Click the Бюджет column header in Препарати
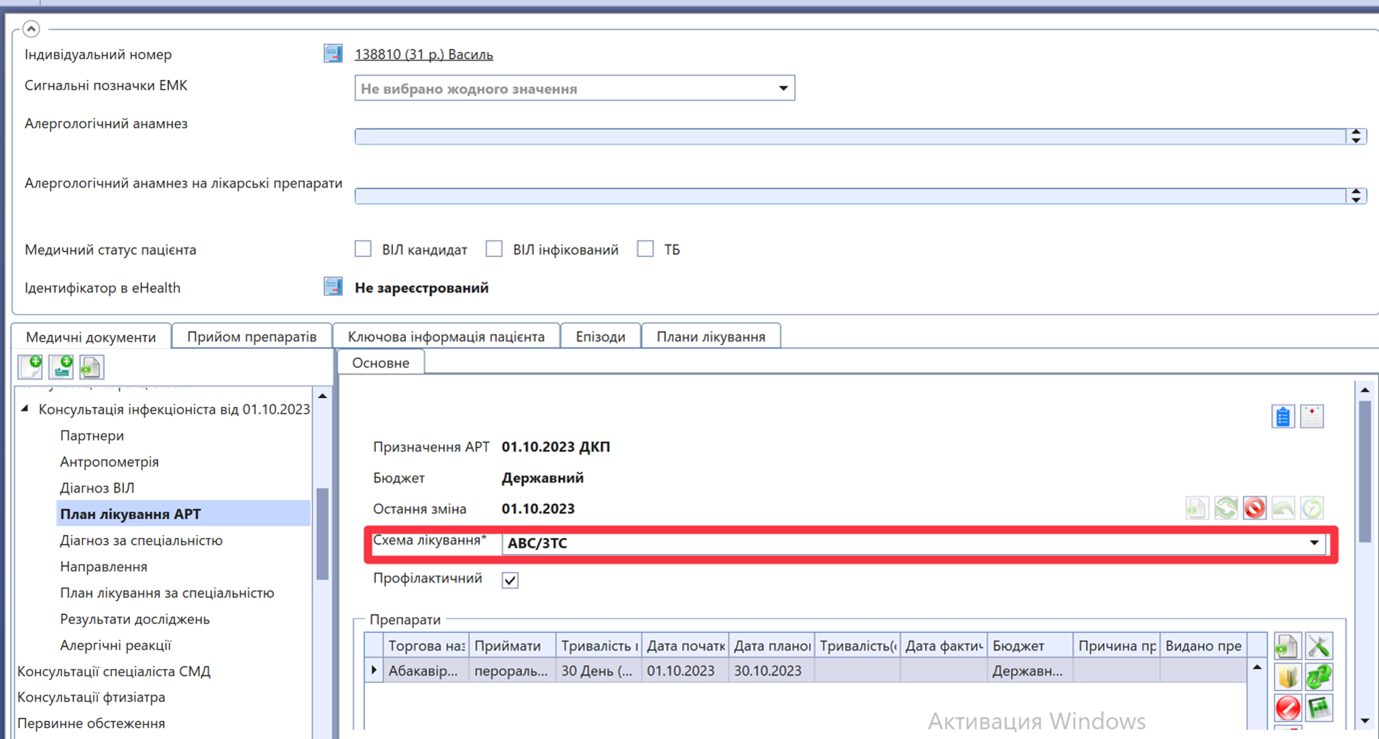The width and height of the screenshot is (1379, 739). coord(1030,646)
